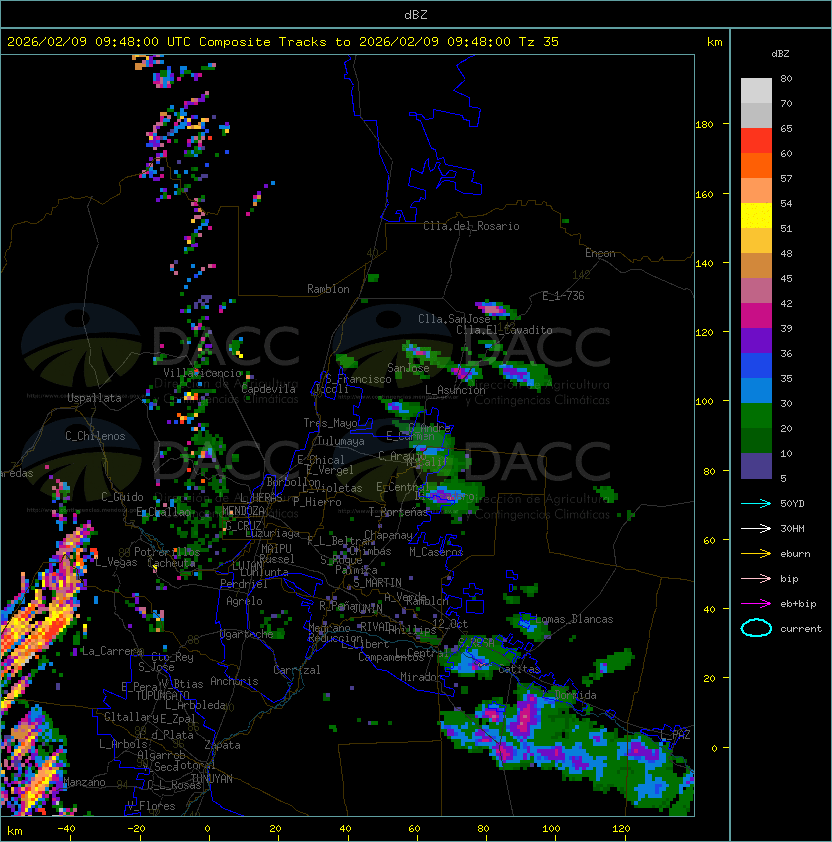Image resolution: width=832 pixels, height=842 pixels.
Task: Click the 30HM white arrow legend icon
Action: tap(756, 528)
